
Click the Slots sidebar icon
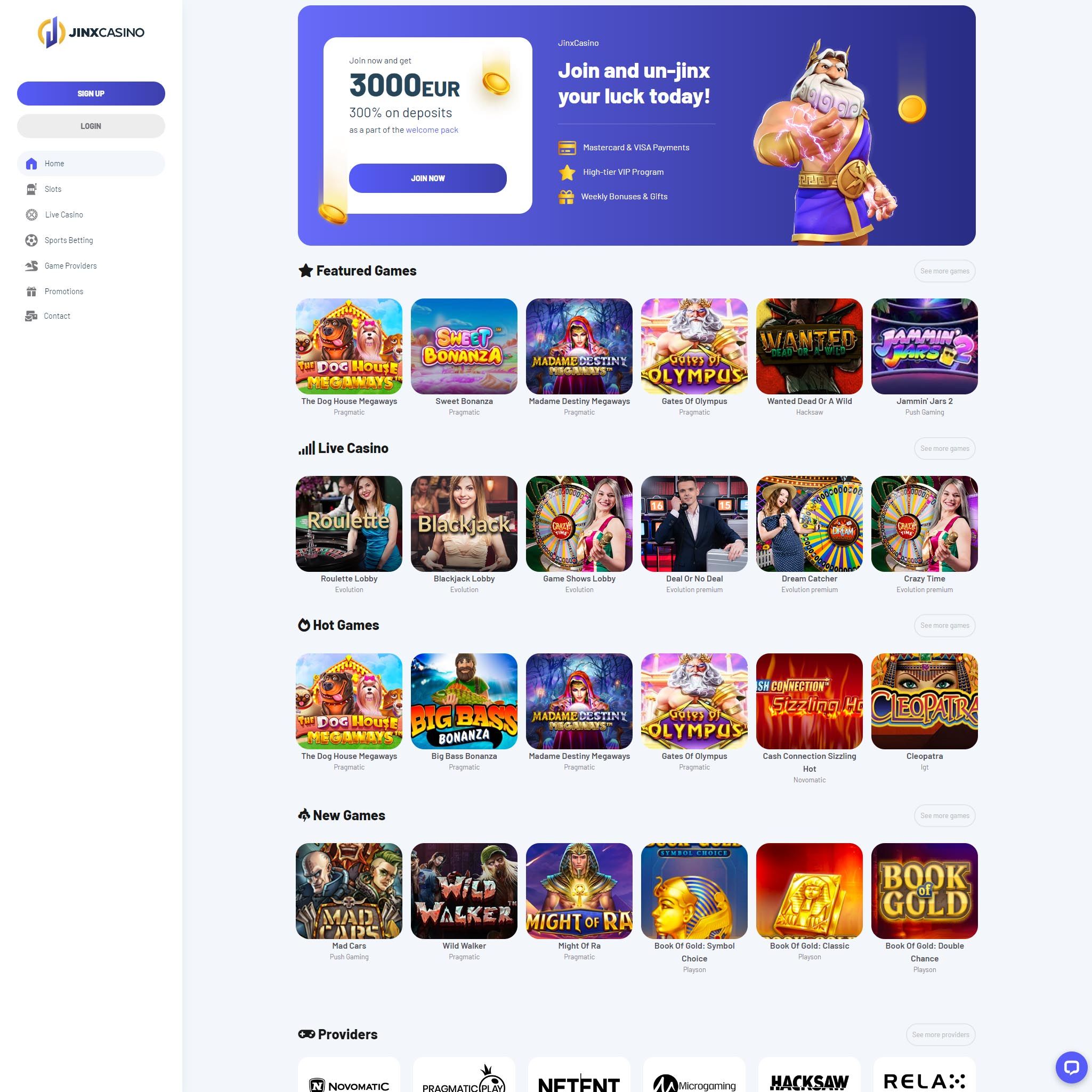click(x=31, y=189)
